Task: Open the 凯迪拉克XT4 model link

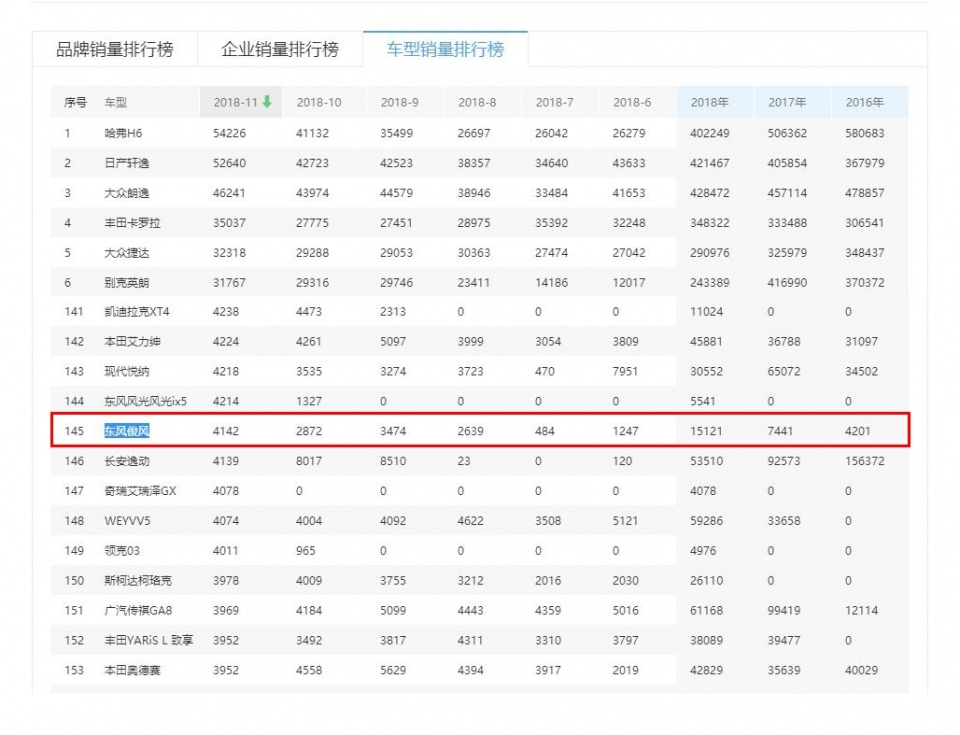Action: pos(137,311)
